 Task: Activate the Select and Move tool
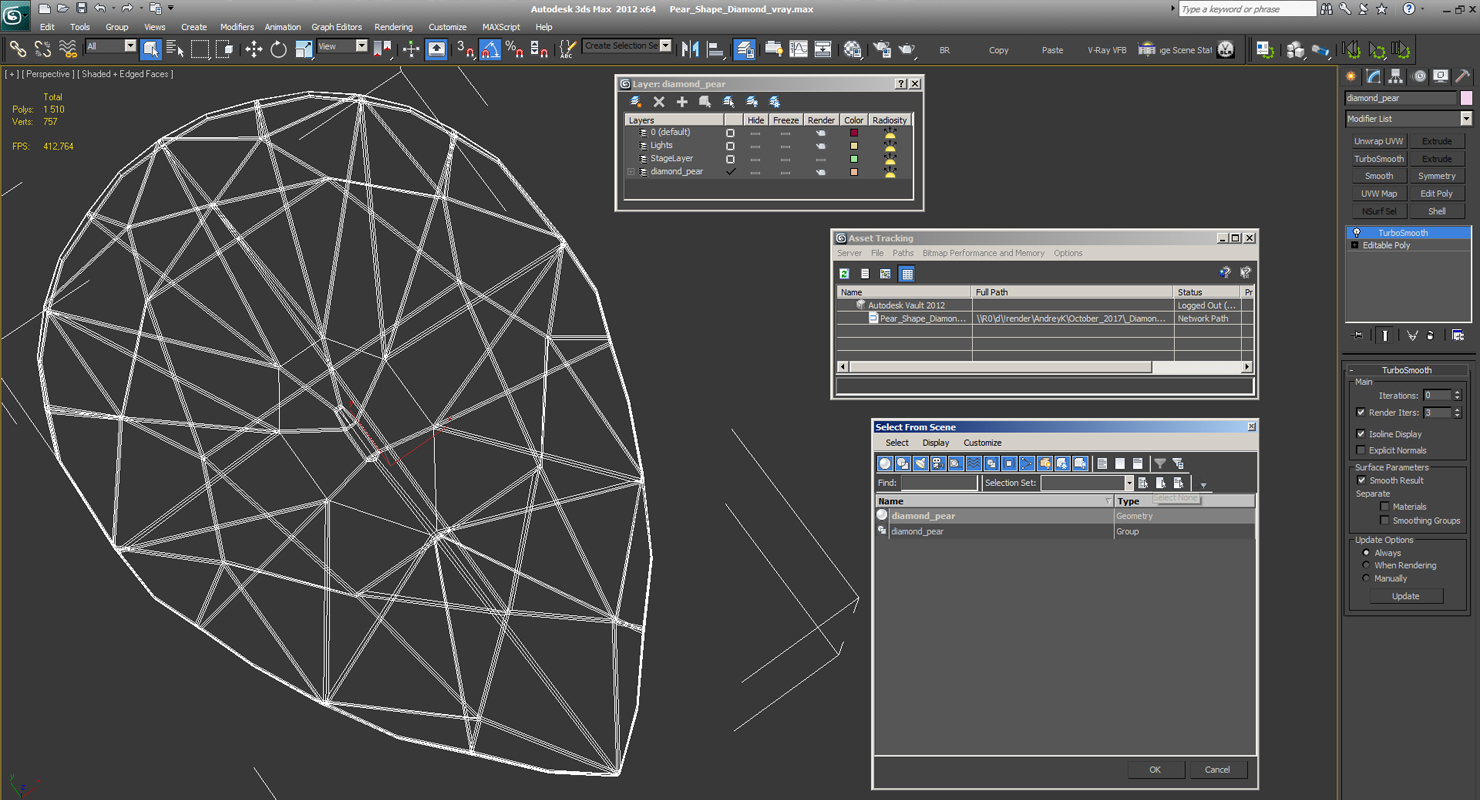[x=254, y=49]
